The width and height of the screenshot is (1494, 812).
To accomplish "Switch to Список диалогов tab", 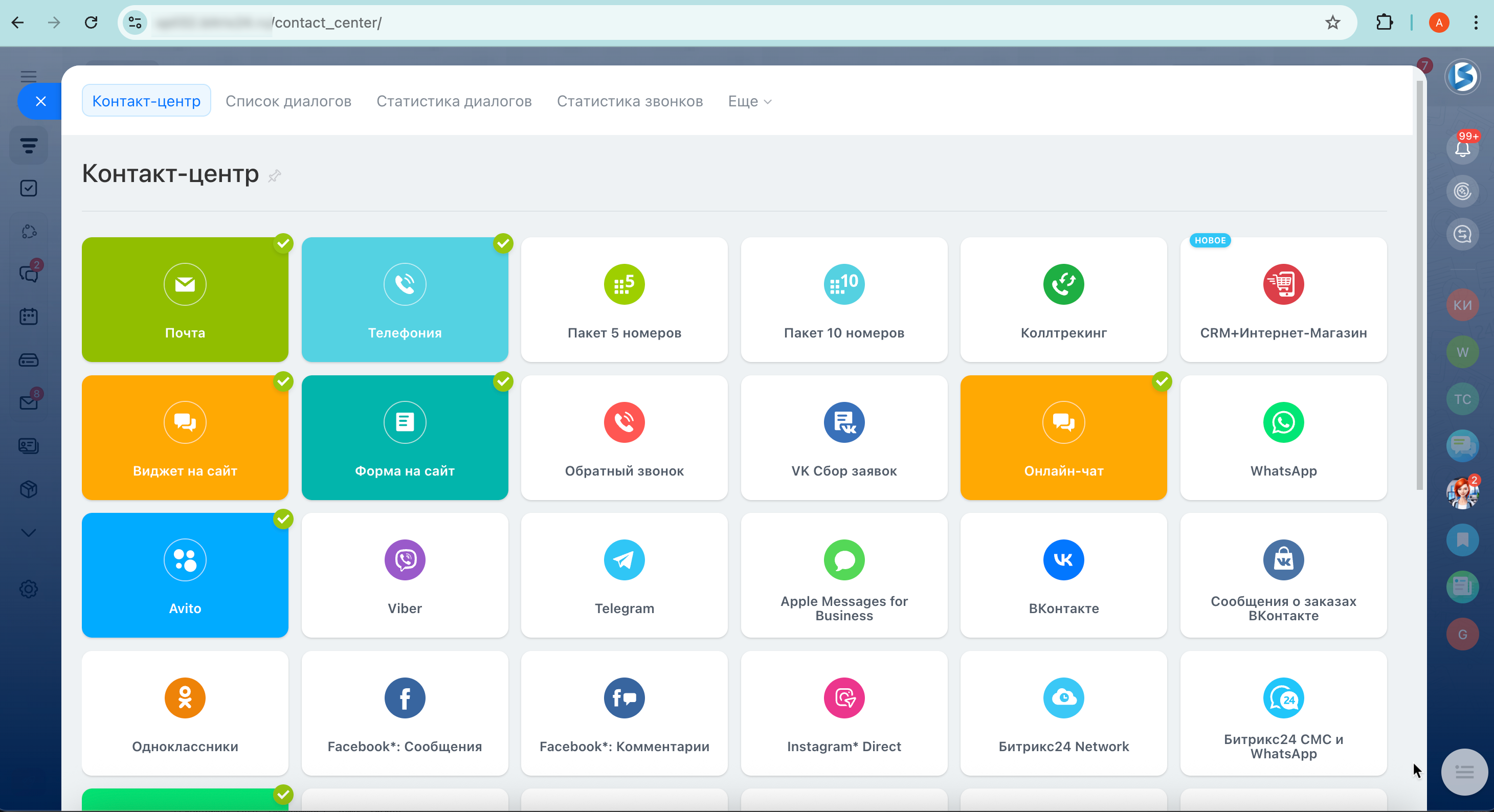I will (288, 101).
